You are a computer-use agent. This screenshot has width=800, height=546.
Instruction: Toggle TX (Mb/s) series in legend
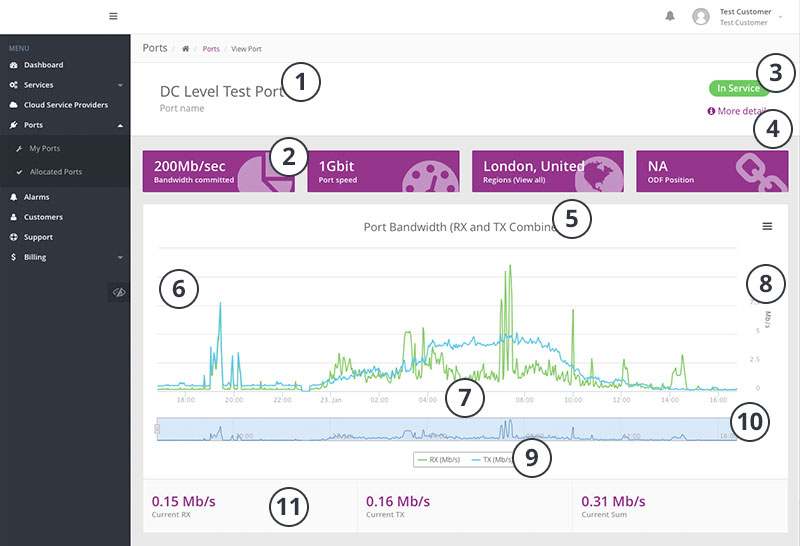[491, 460]
